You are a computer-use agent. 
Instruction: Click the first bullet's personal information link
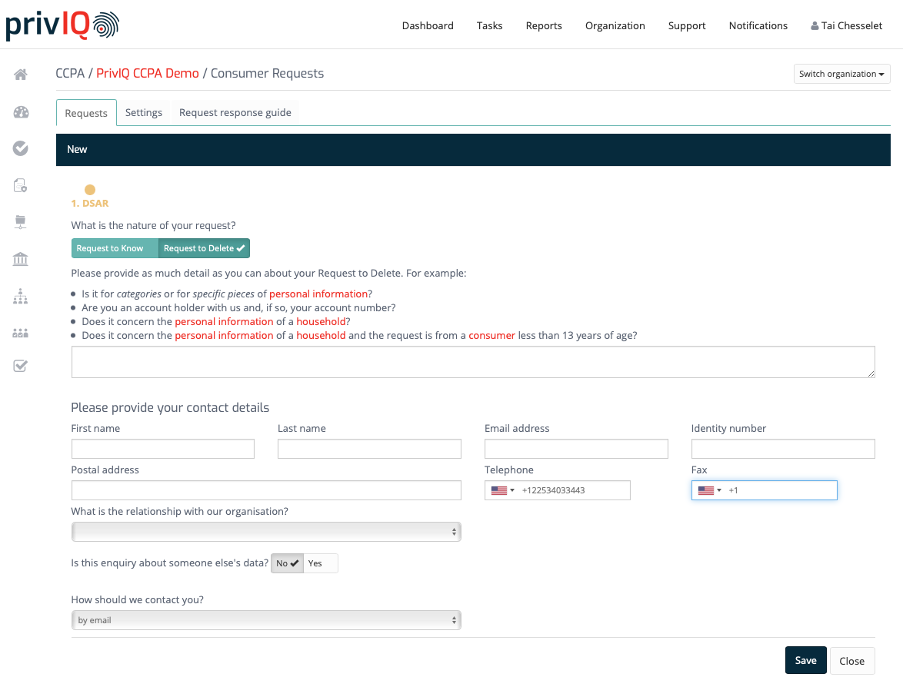(x=318, y=294)
